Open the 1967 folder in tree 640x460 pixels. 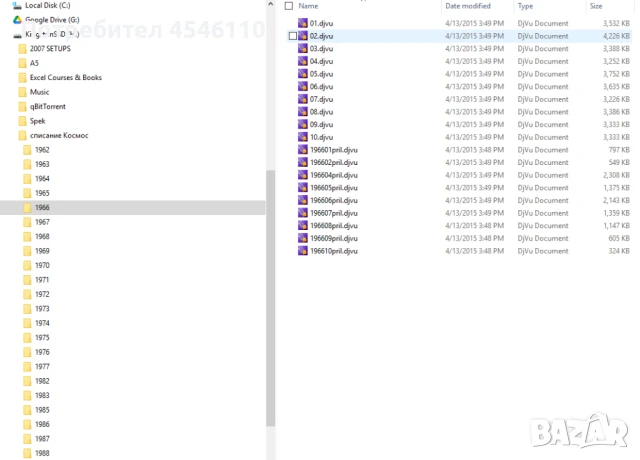pyautogui.click(x=42, y=222)
